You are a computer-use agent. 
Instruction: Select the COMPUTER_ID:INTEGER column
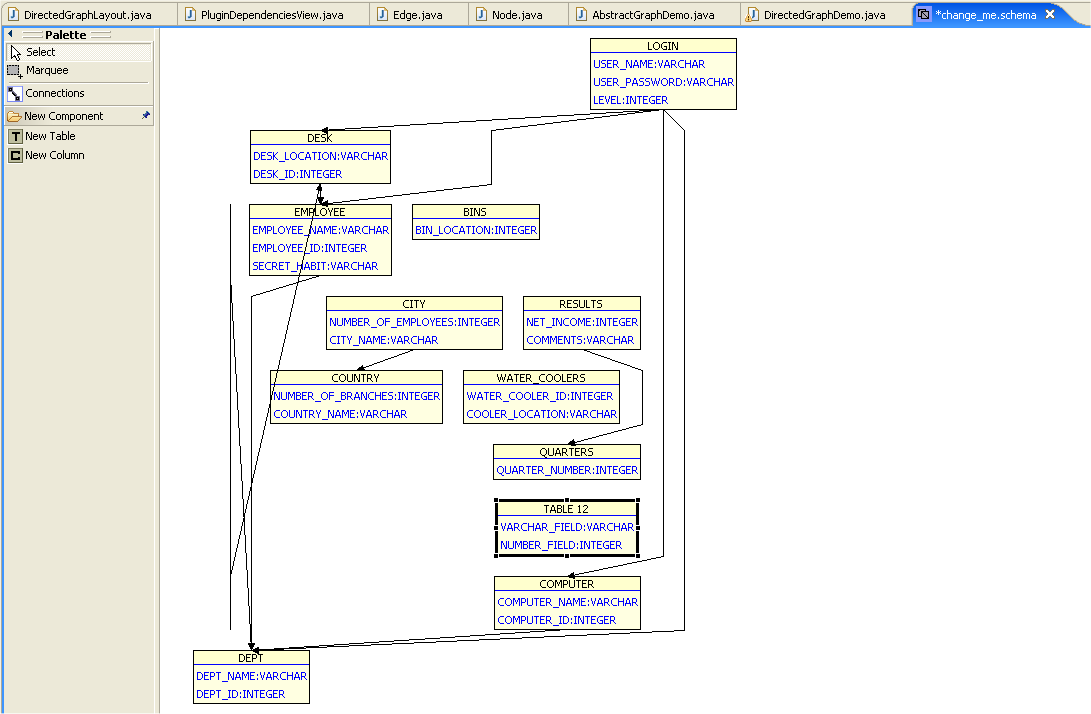[556, 620]
